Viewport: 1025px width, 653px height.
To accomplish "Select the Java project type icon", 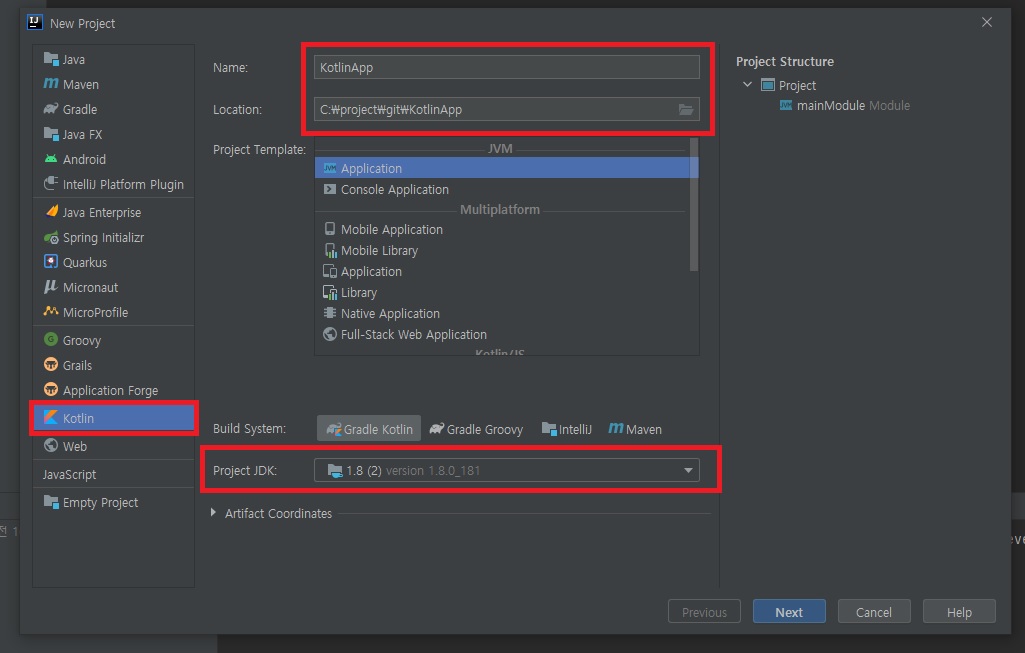I will tap(51, 59).
